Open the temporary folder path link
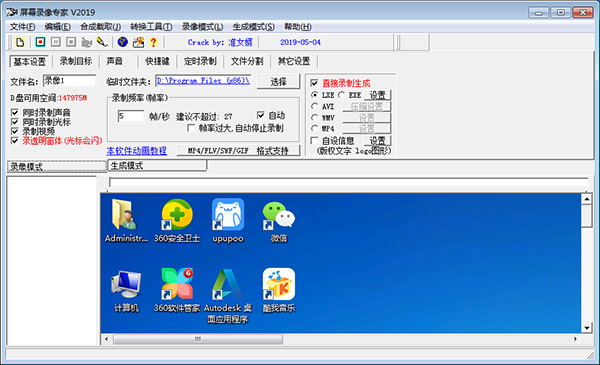Viewport: 600px width, 365px height. tap(203, 81)
